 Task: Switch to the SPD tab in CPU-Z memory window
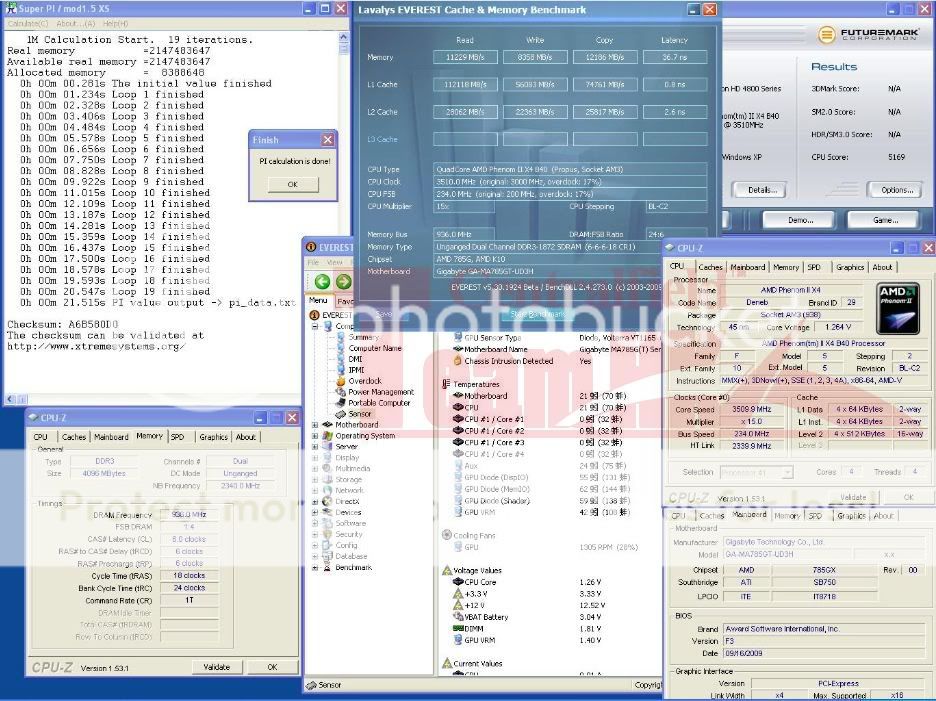click(x=177, y=437)
